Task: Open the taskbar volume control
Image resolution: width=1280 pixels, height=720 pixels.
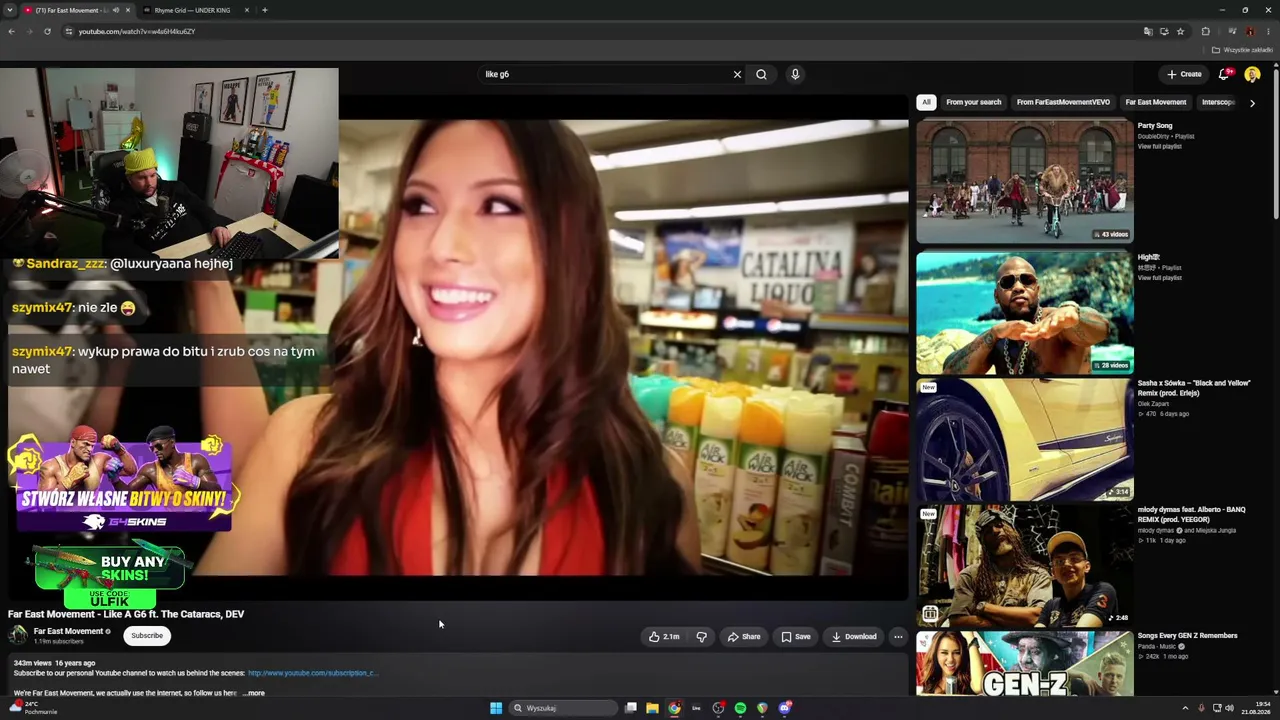Action: point(1229,708)
